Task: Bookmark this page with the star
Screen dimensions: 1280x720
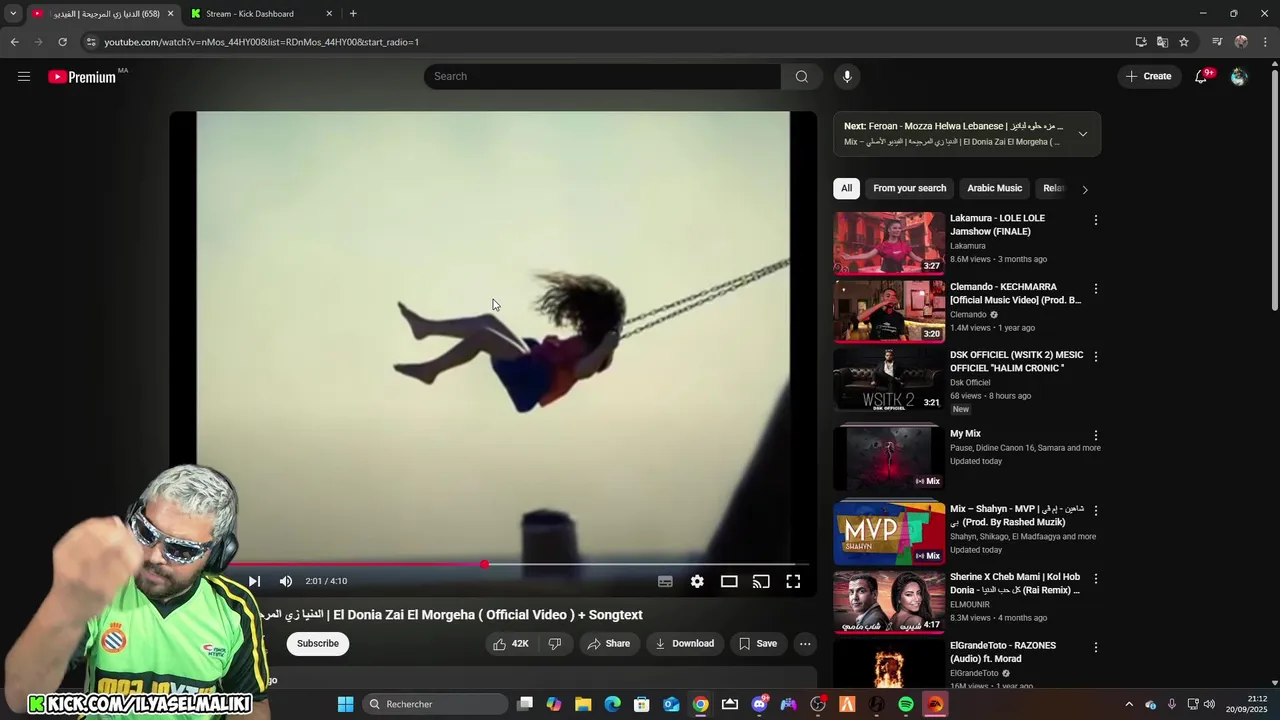Action: click(1184, 42)
